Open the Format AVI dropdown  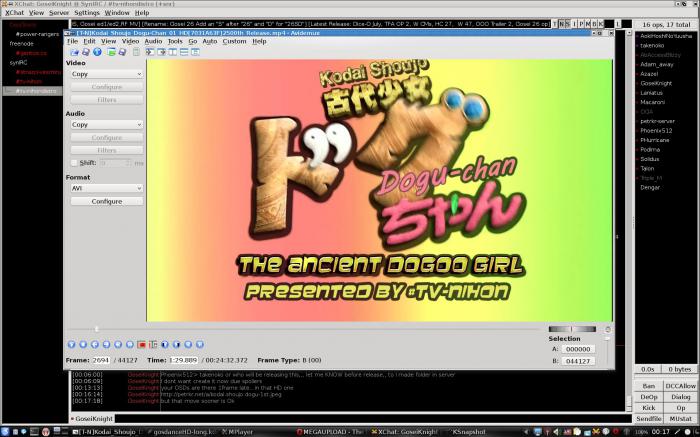pyautogui.click(x=107, y=188)
